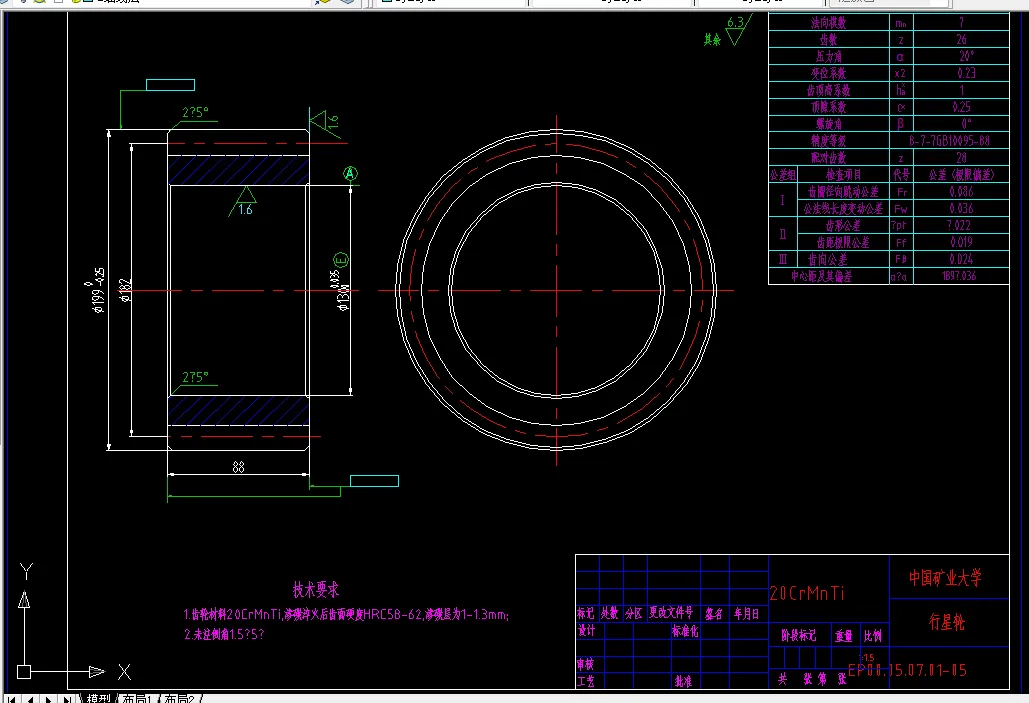Select the circled datum A marker

tap(351, 173)
